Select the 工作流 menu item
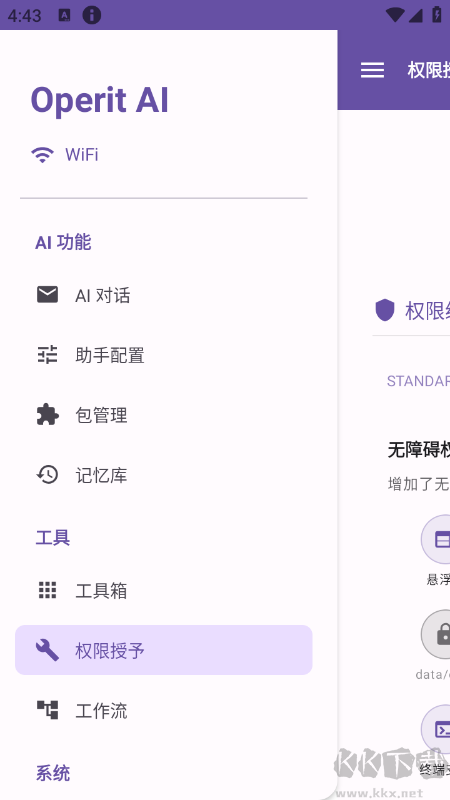Screen dimensions: 450x800 tap(164, 710)
